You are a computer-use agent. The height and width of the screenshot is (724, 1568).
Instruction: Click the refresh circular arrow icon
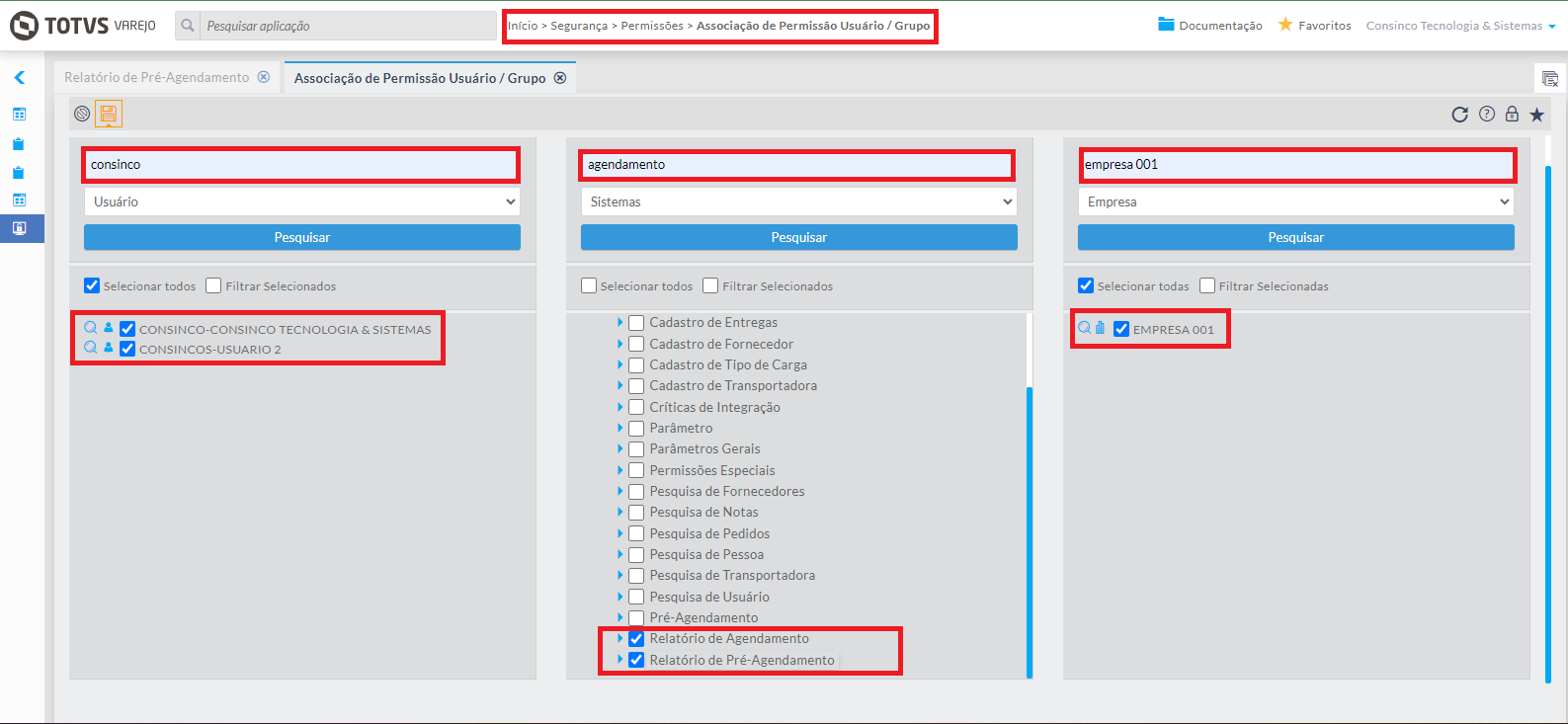pyautogui.click(x=1459, y=115)
